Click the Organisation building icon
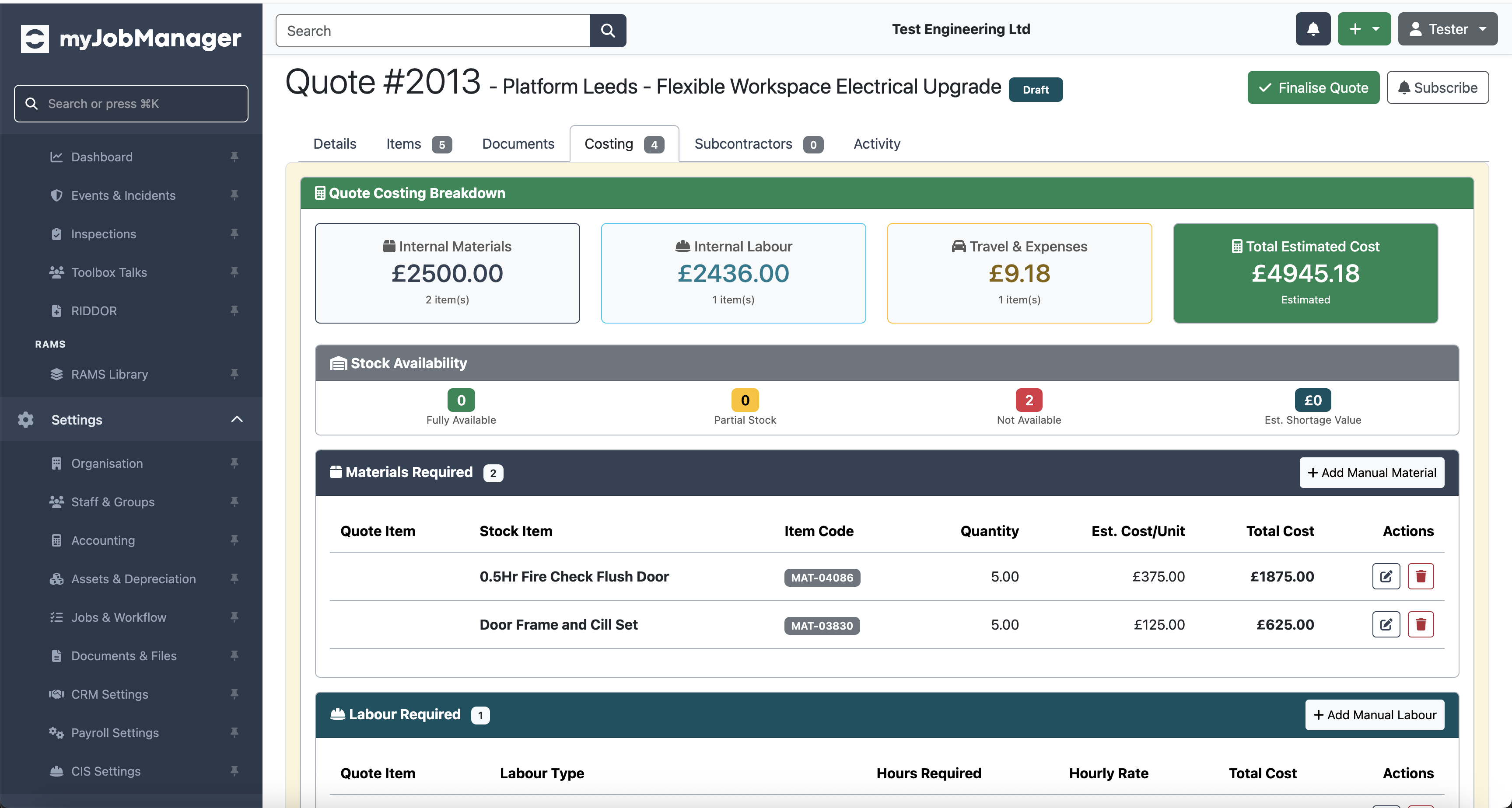 (56, 463)
